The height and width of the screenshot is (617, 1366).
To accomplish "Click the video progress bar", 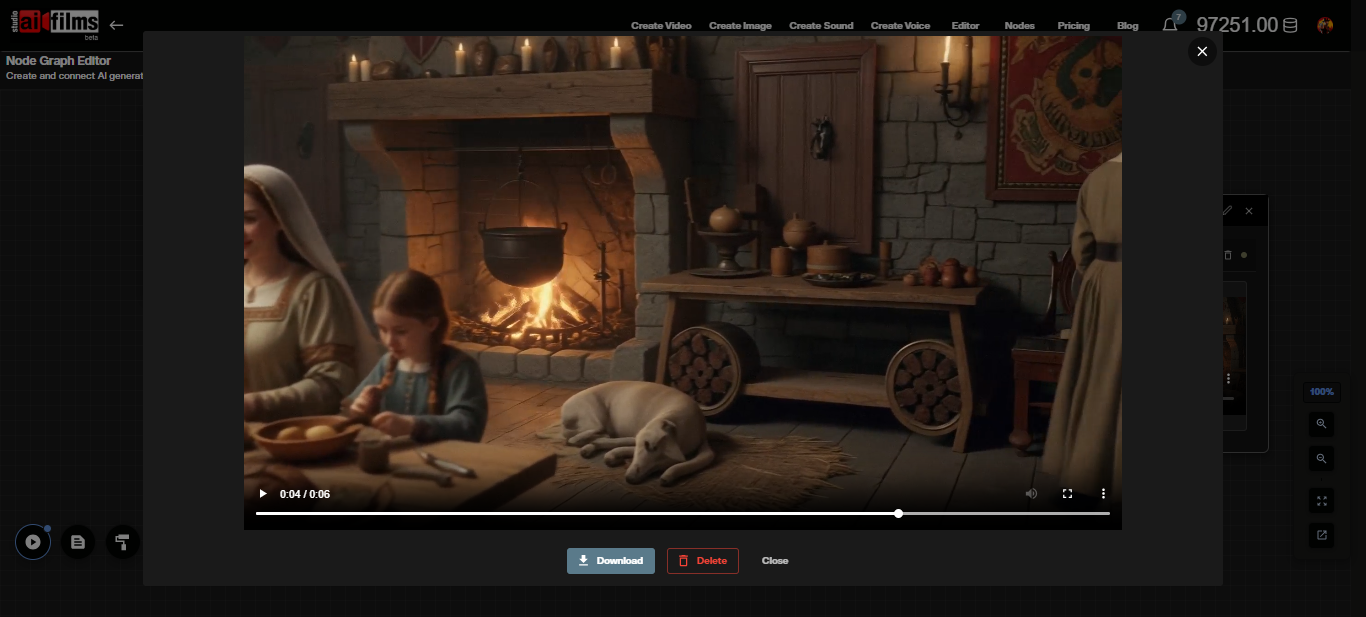I will tap(683, 513).
